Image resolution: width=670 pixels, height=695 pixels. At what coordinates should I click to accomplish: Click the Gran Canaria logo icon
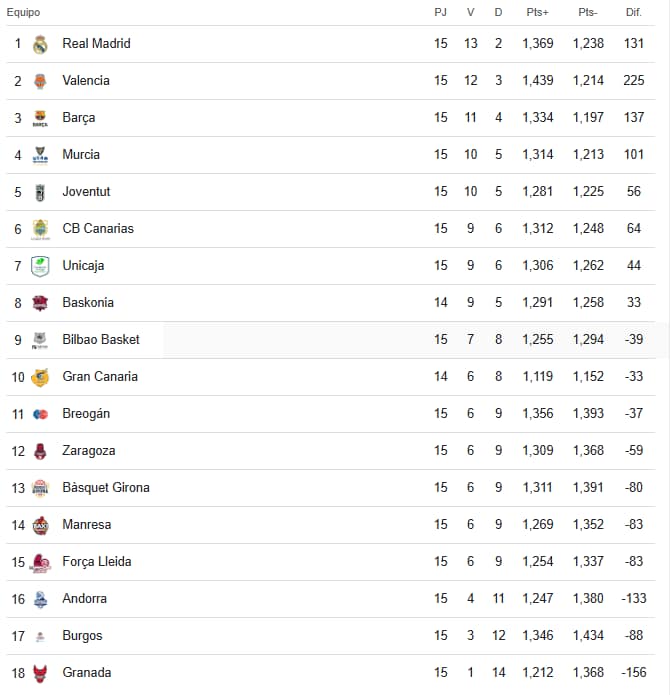pyautogui.click(x=40, y=377)
